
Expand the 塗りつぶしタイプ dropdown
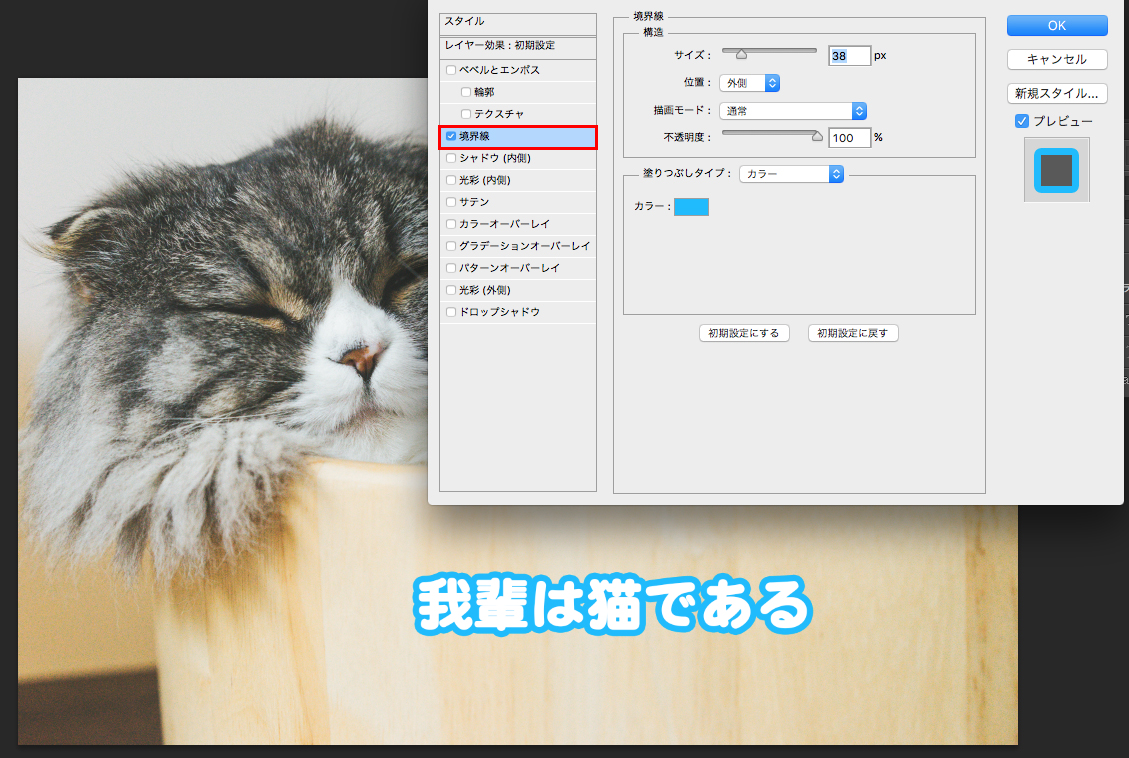pyautogui.click(x=791, y=174)
